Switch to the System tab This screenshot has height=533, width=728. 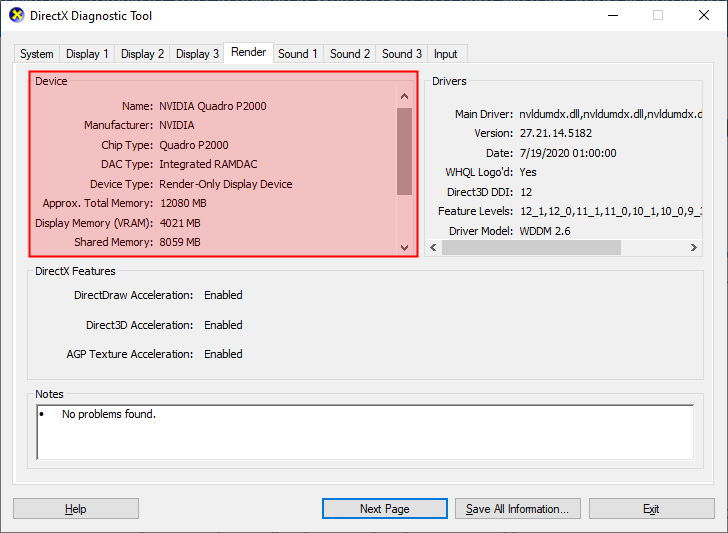click(x=36, y=54)
